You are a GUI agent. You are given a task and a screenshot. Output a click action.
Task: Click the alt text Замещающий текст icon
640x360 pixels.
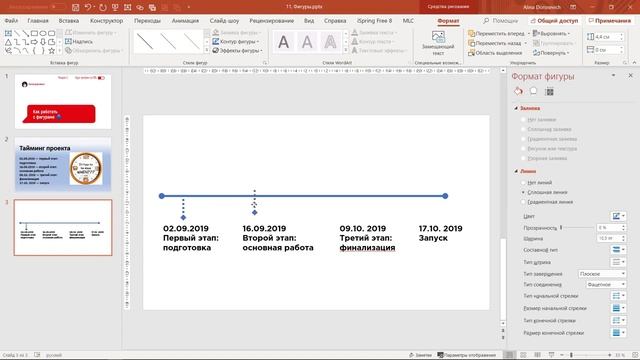438,37
